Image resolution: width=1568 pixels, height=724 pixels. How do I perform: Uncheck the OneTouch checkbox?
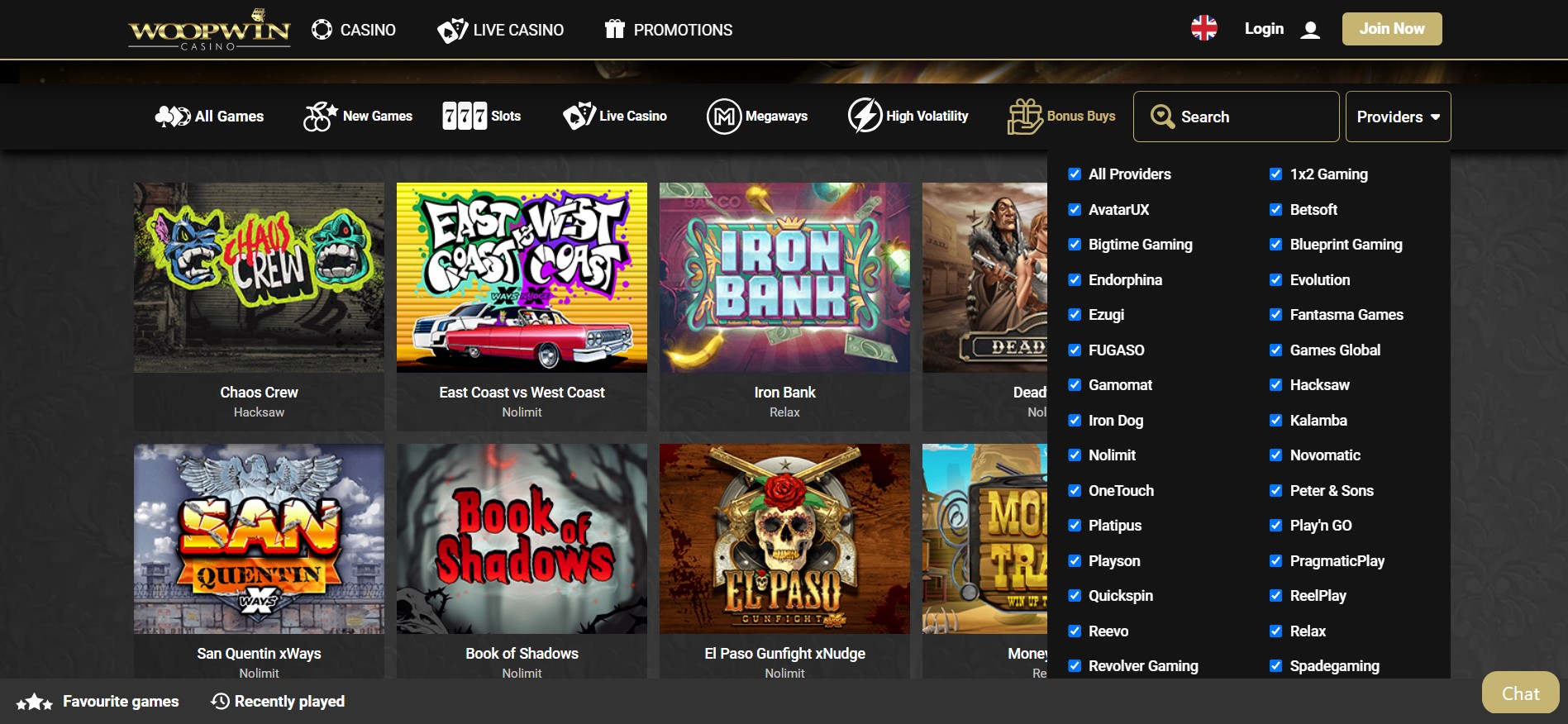[1075, 491]
